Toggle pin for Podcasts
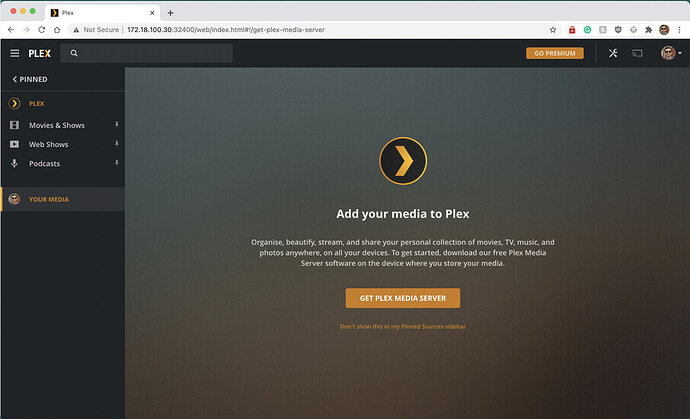This screenshot has height=419, width=690. pyautogui.click(x=117, y=163)
